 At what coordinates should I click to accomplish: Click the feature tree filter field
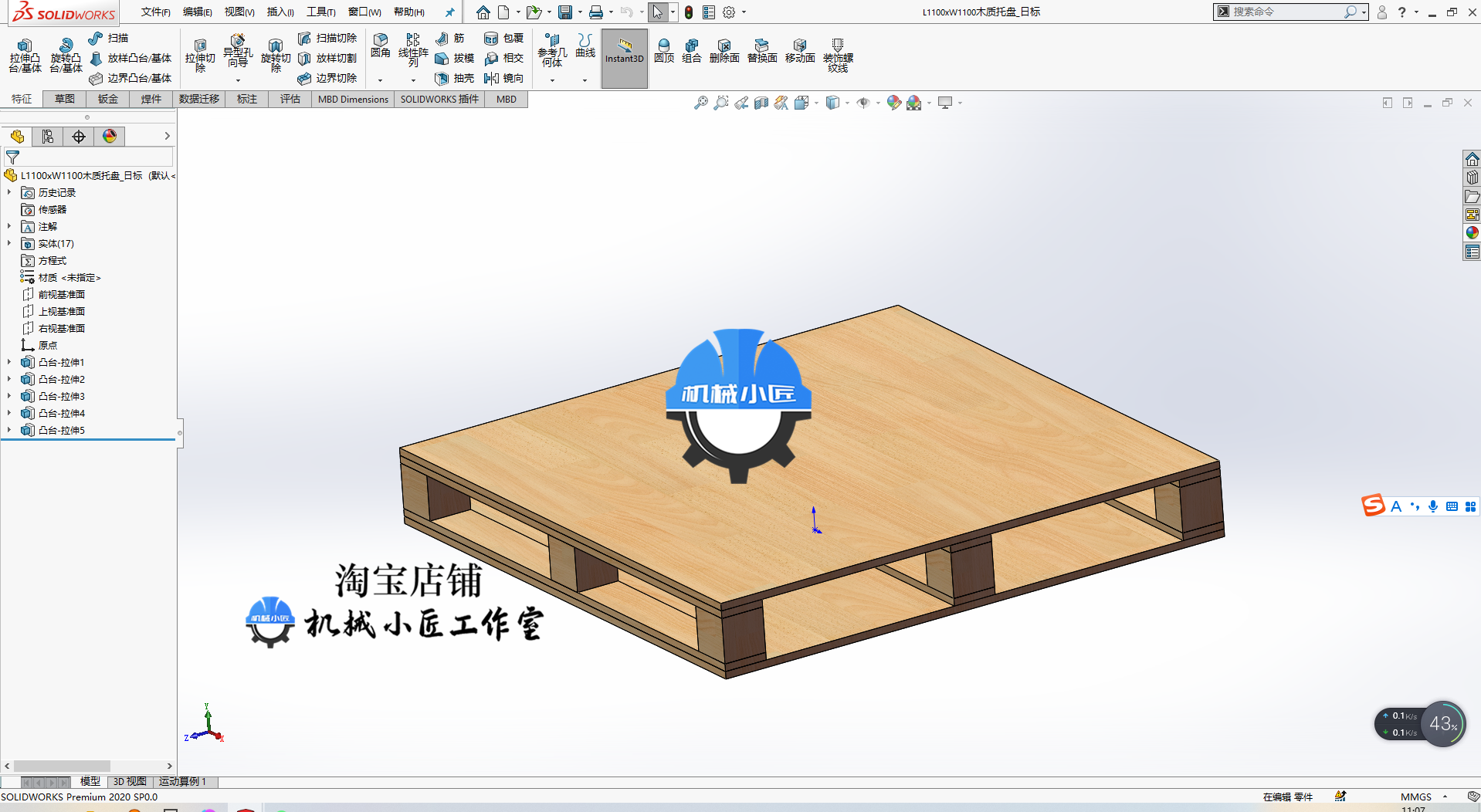click(x=88, y=157)
